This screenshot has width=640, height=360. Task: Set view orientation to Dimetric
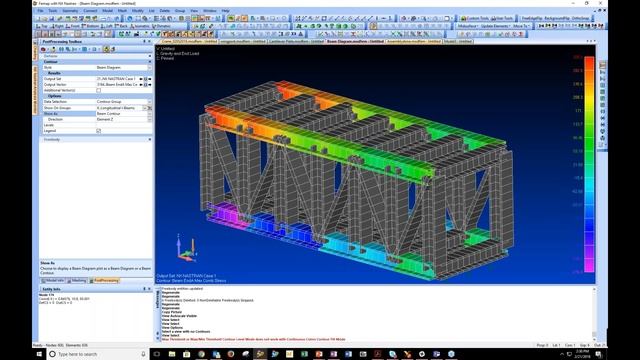click(x=162, y=26)
